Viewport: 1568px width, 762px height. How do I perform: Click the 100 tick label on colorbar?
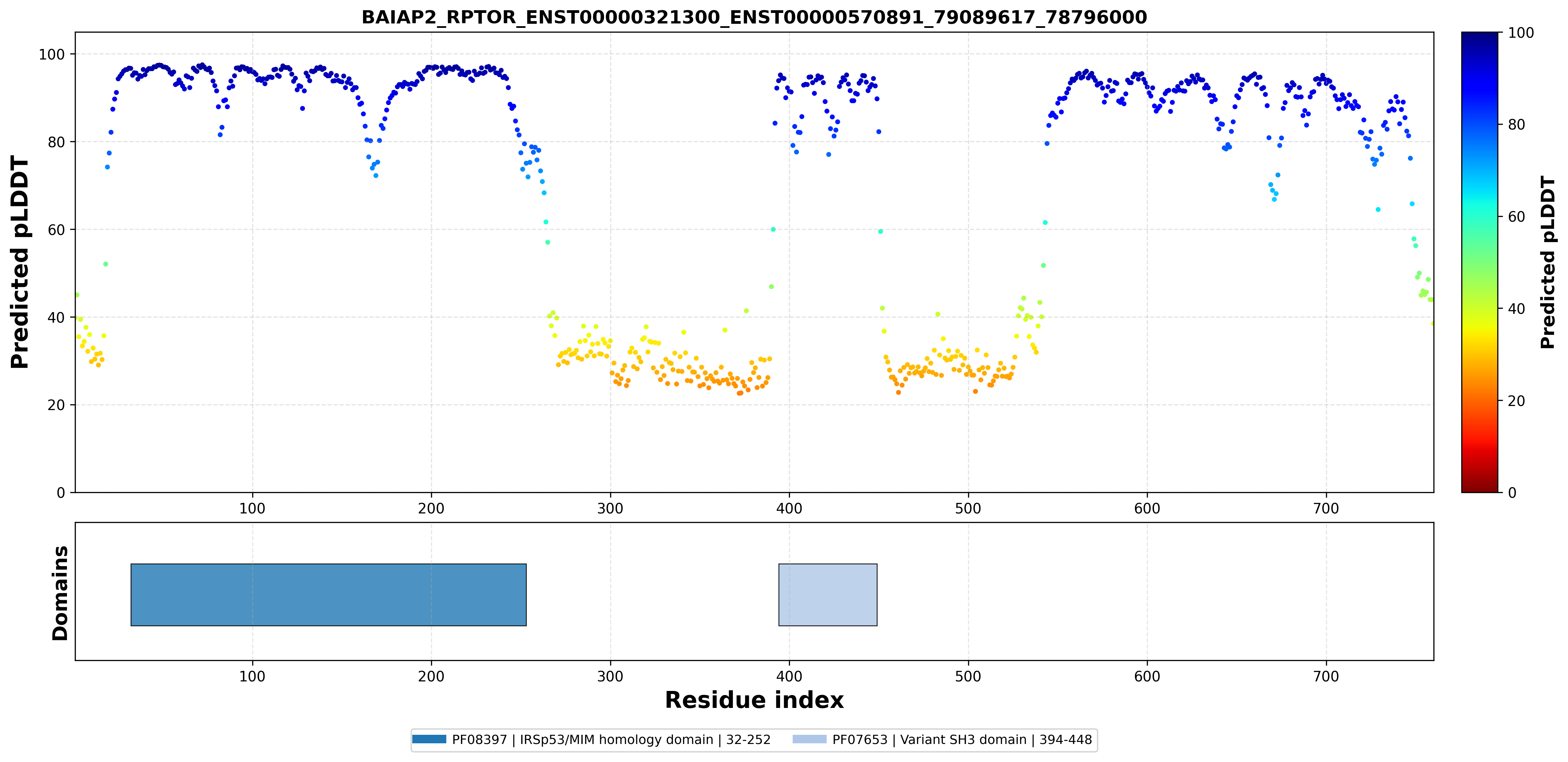tap(1520, 33)
